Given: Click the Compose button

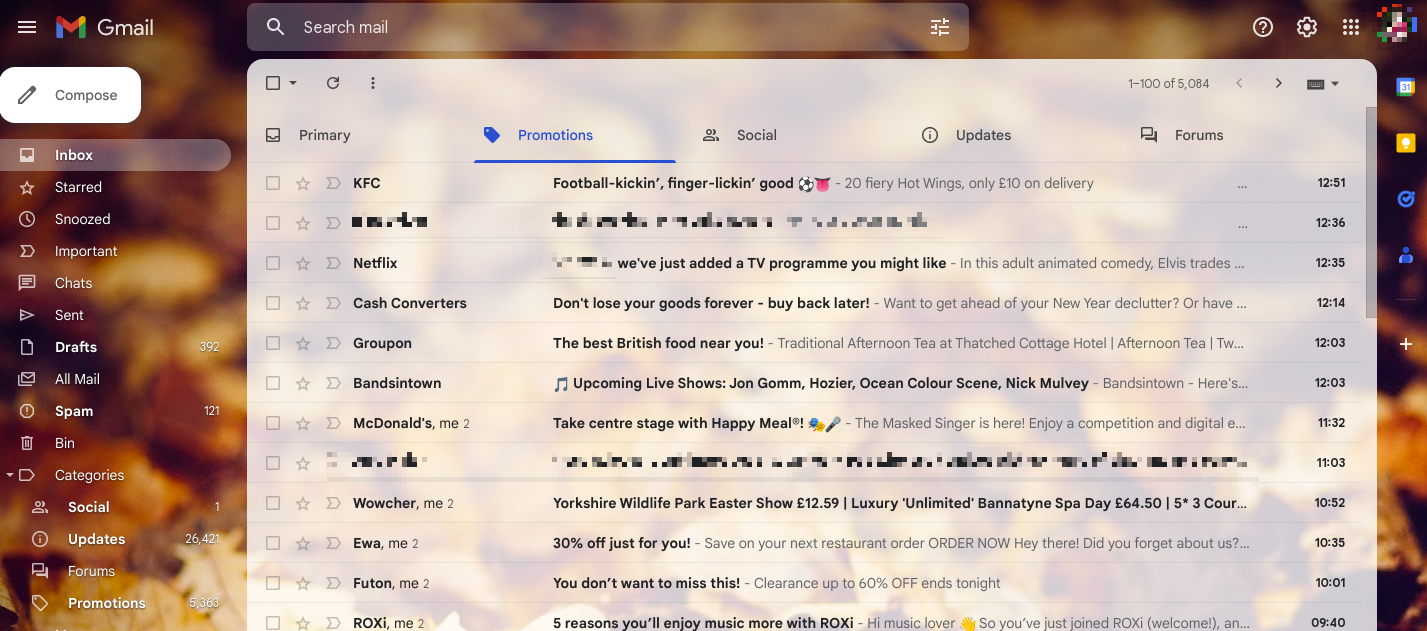Looking at the screenshot, I should [70, 95].
